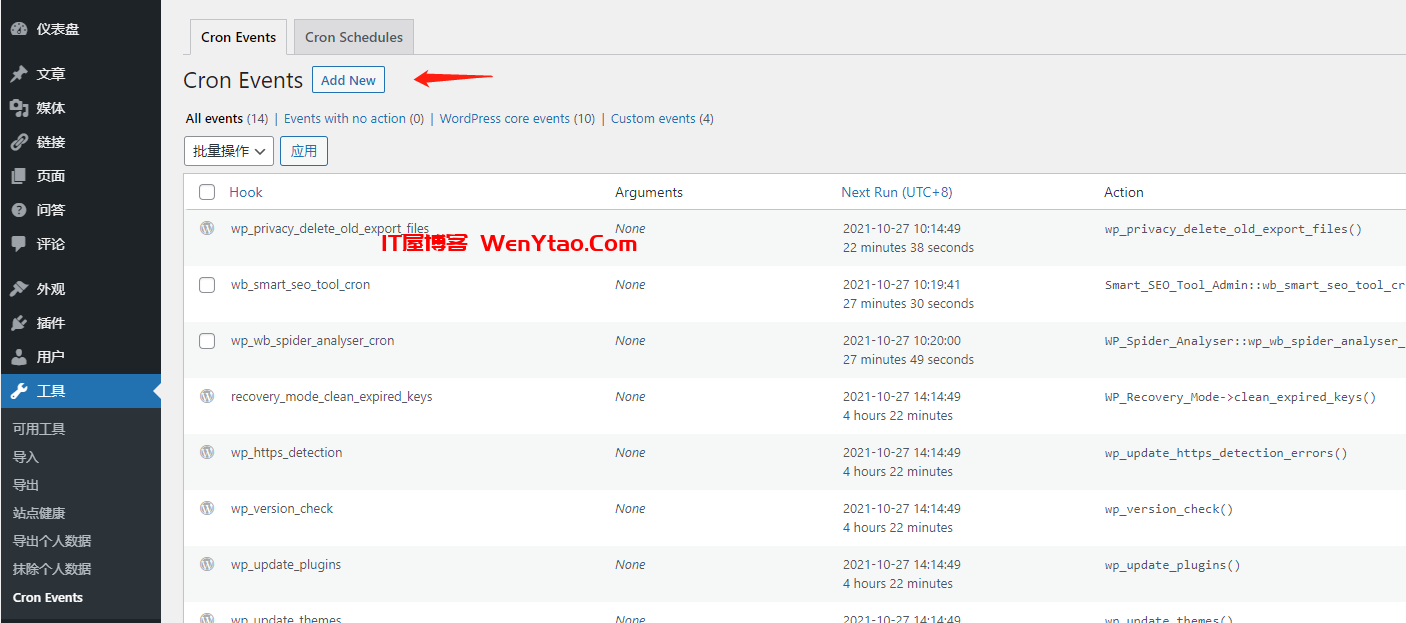This screenshot has width=1406, height=623.
Task: Switch to the Cron Events tab
Action: (x=238, y=37)
